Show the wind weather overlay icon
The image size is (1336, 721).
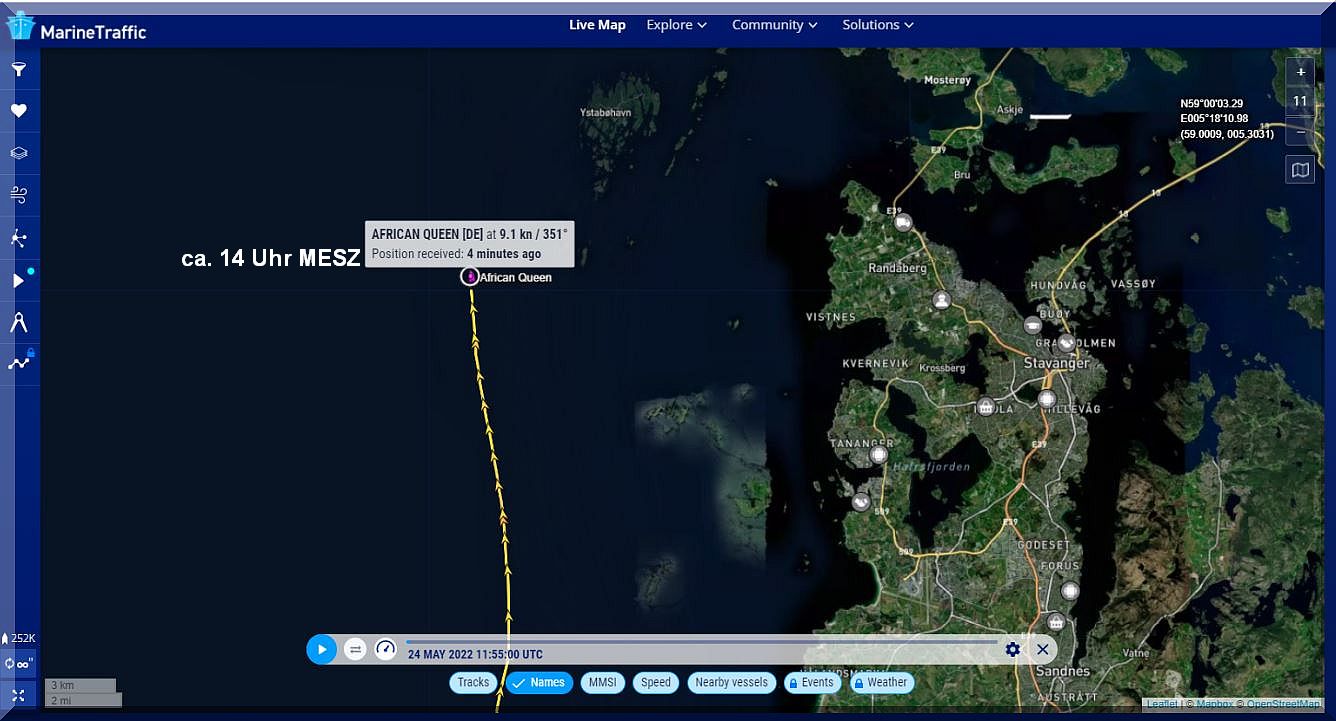click(18, 195)
